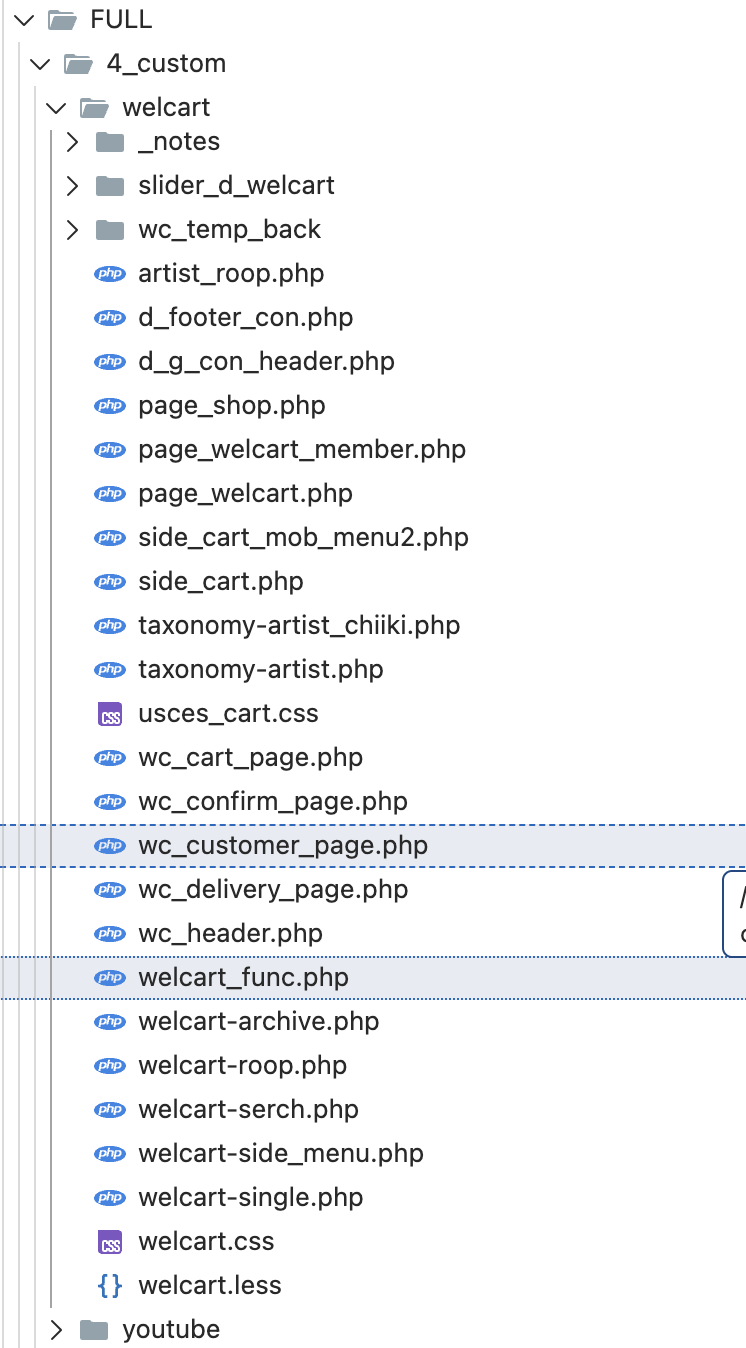Click the youtube folder icon

(x=93, y=1329)
